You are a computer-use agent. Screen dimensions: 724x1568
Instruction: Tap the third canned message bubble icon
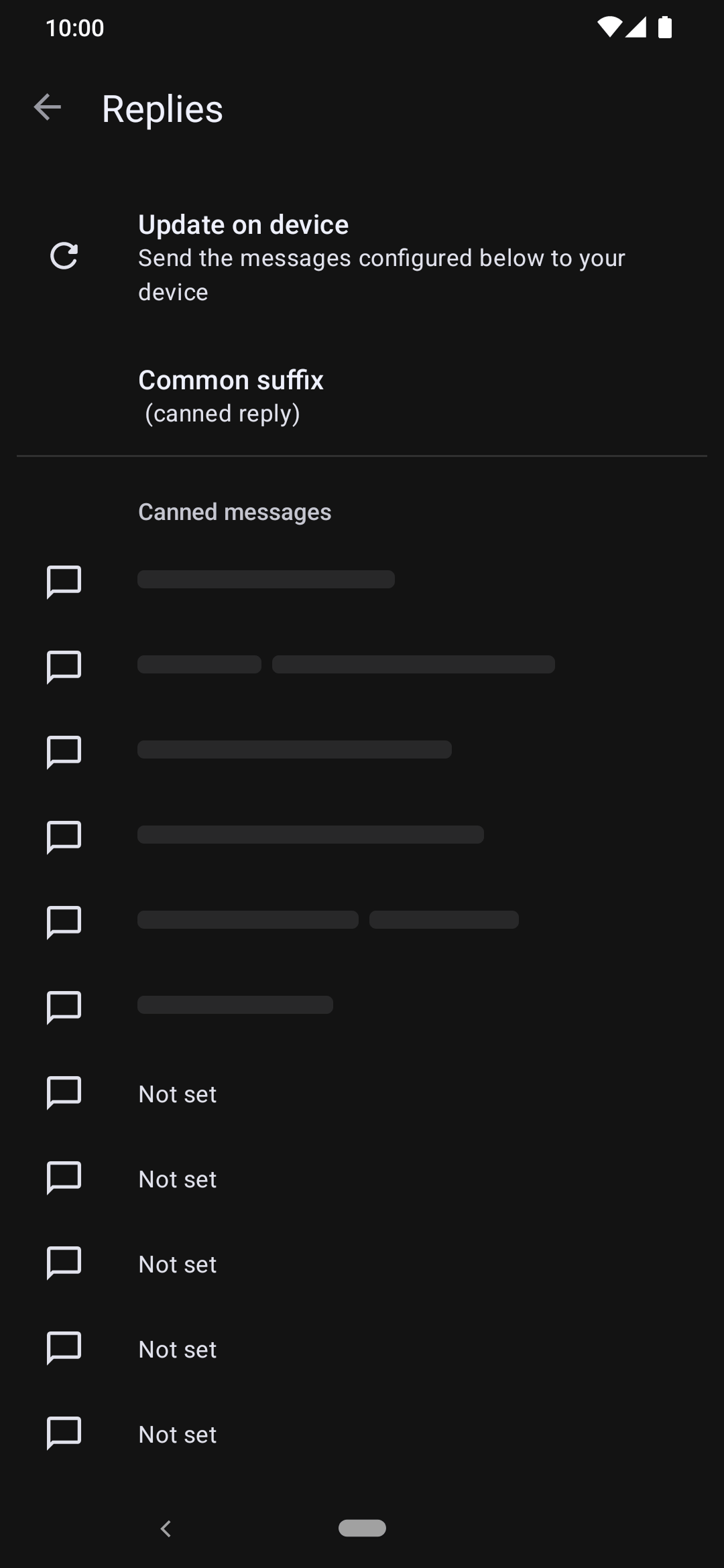(x=64, y=751)
